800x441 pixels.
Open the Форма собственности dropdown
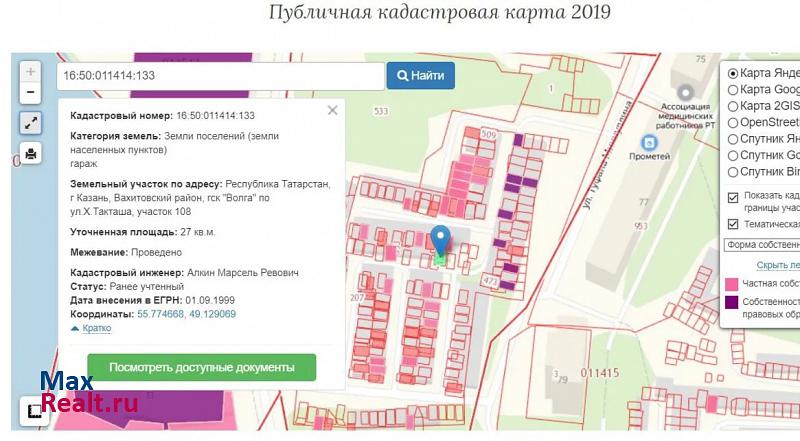(761, 245)
